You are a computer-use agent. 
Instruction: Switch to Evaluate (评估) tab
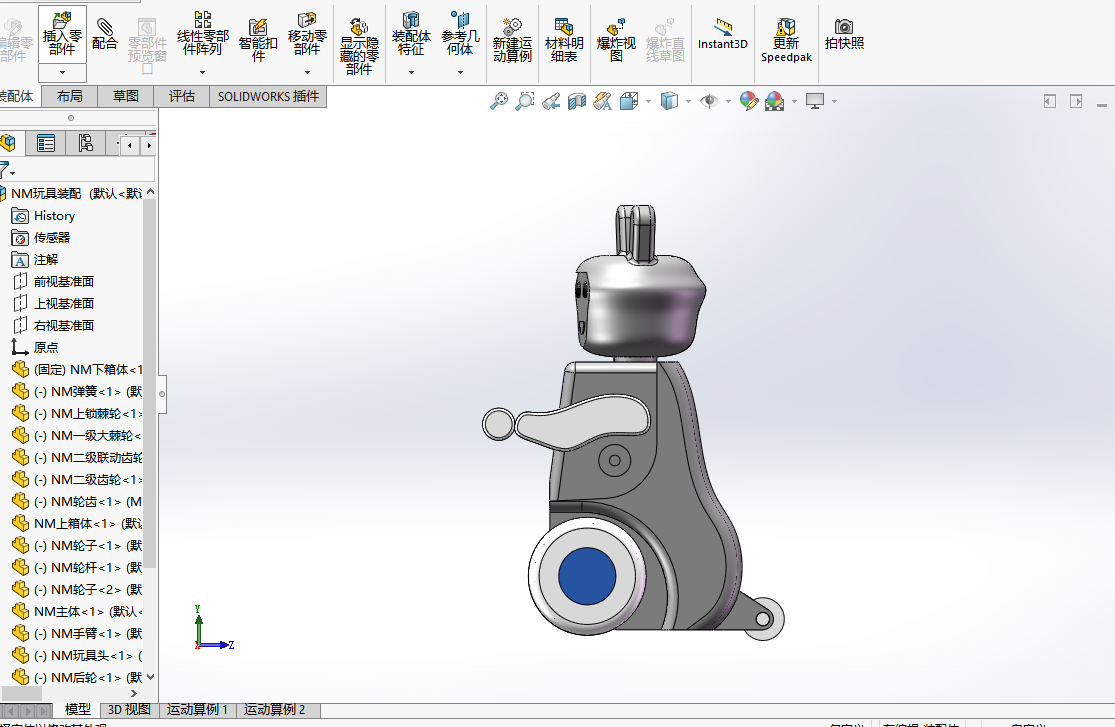click(182, 96)
